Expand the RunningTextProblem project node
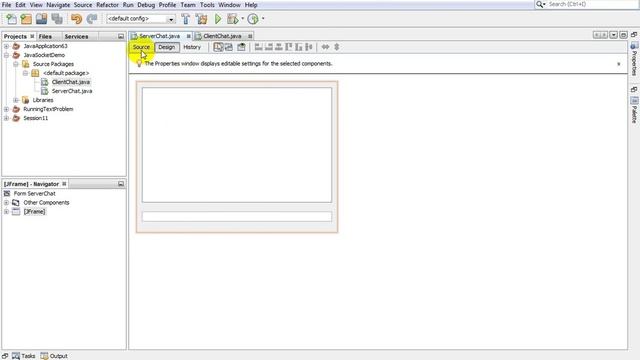This screenshot has width=640, height=360. tap(6, 109)
